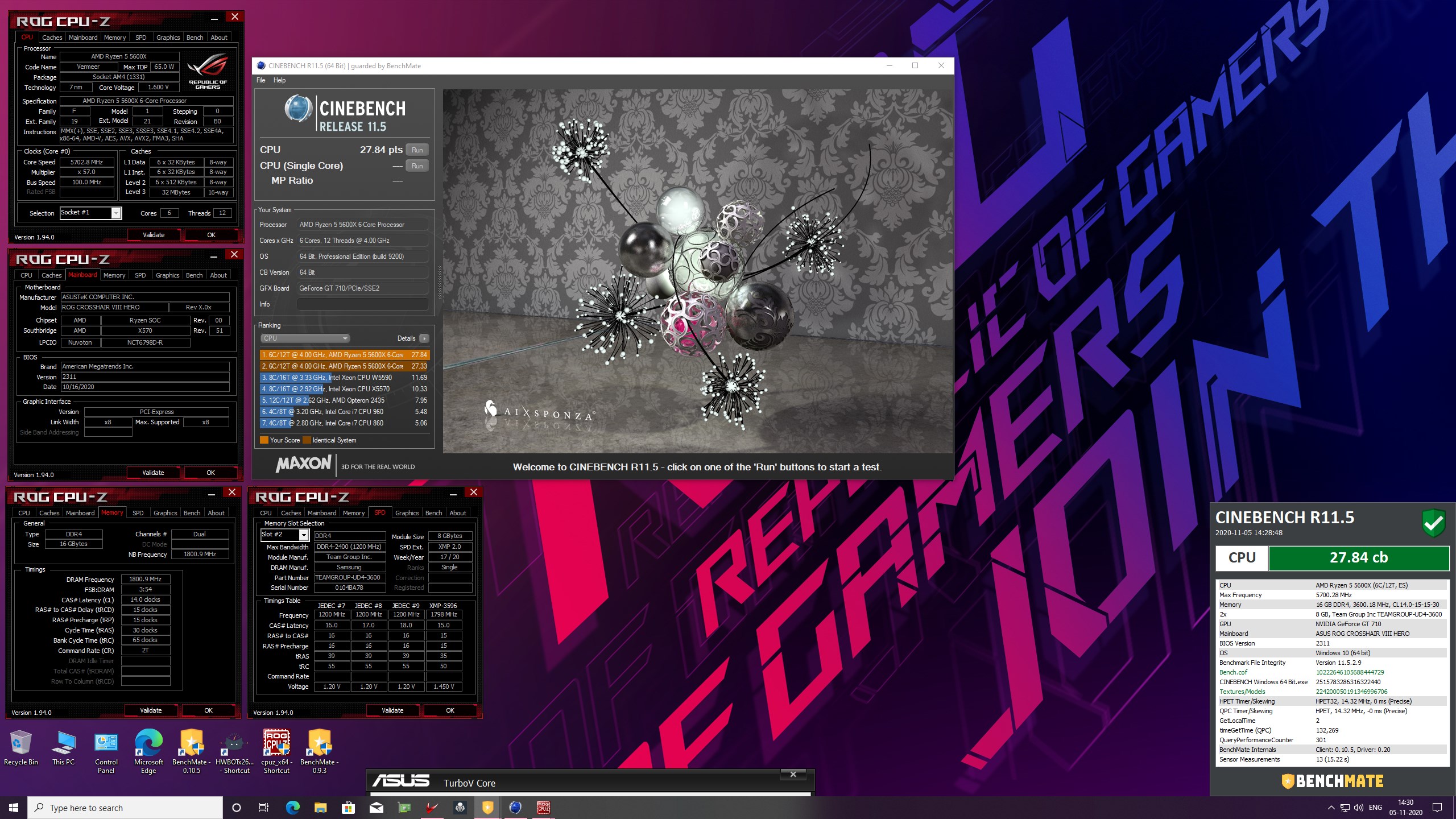Screen dimensions: 1456x819
Task: Click the green circuit board taskbar icon
Action: coord(404,808)
